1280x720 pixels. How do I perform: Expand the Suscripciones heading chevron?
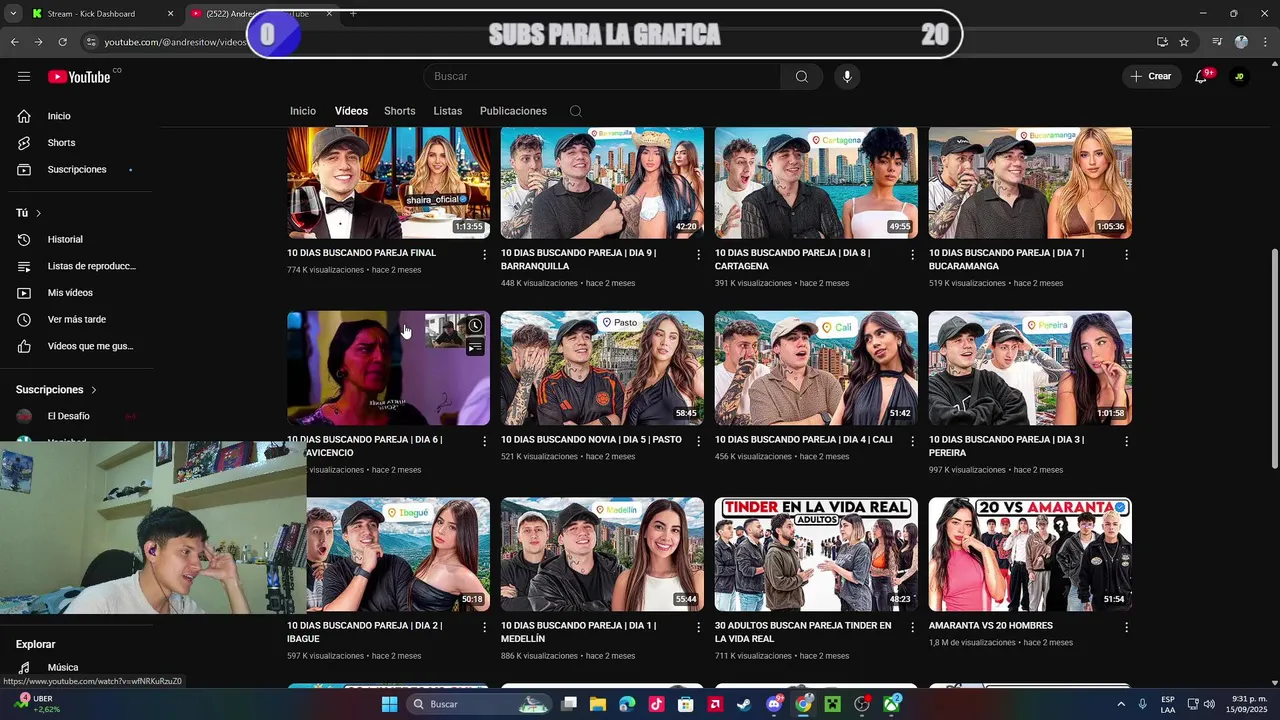click(x=94, y=390)
